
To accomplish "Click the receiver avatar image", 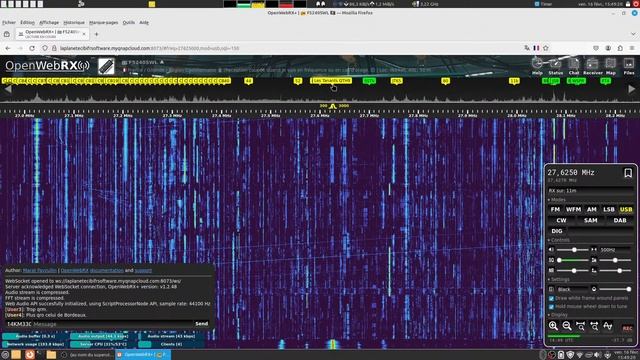I will tap(106, 66).
